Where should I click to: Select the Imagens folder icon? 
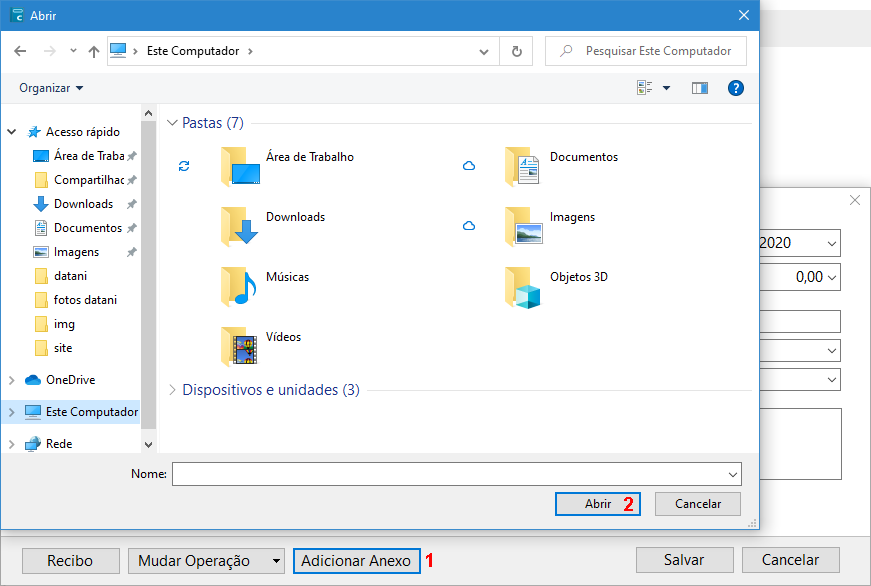click(x=523, y=226)
